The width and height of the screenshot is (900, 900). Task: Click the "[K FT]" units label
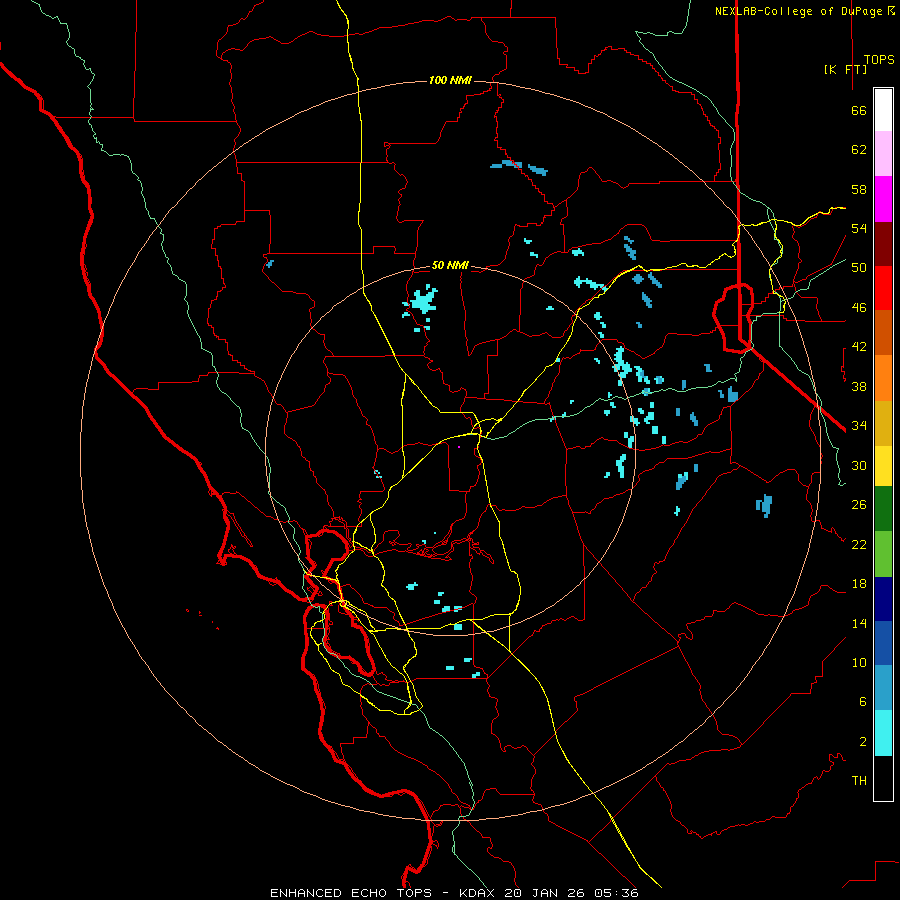click(x=845, y=69)
